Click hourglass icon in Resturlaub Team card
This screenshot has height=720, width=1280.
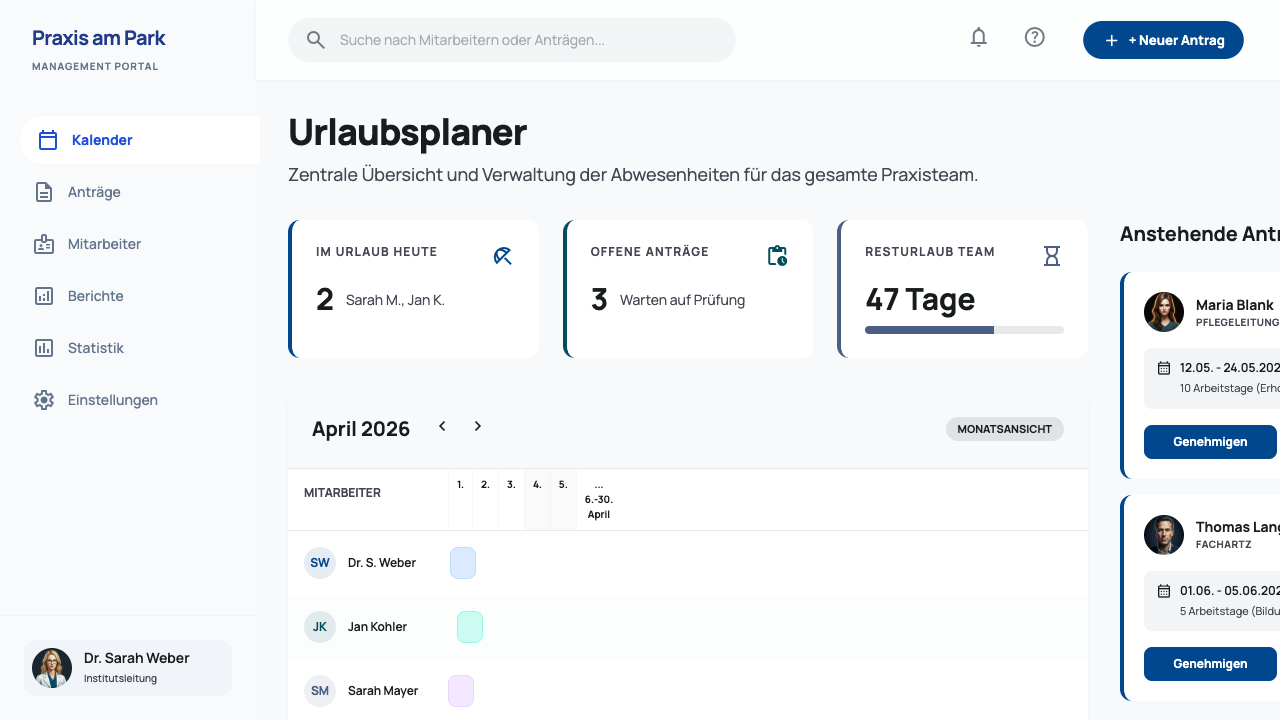coord(1051,256)
